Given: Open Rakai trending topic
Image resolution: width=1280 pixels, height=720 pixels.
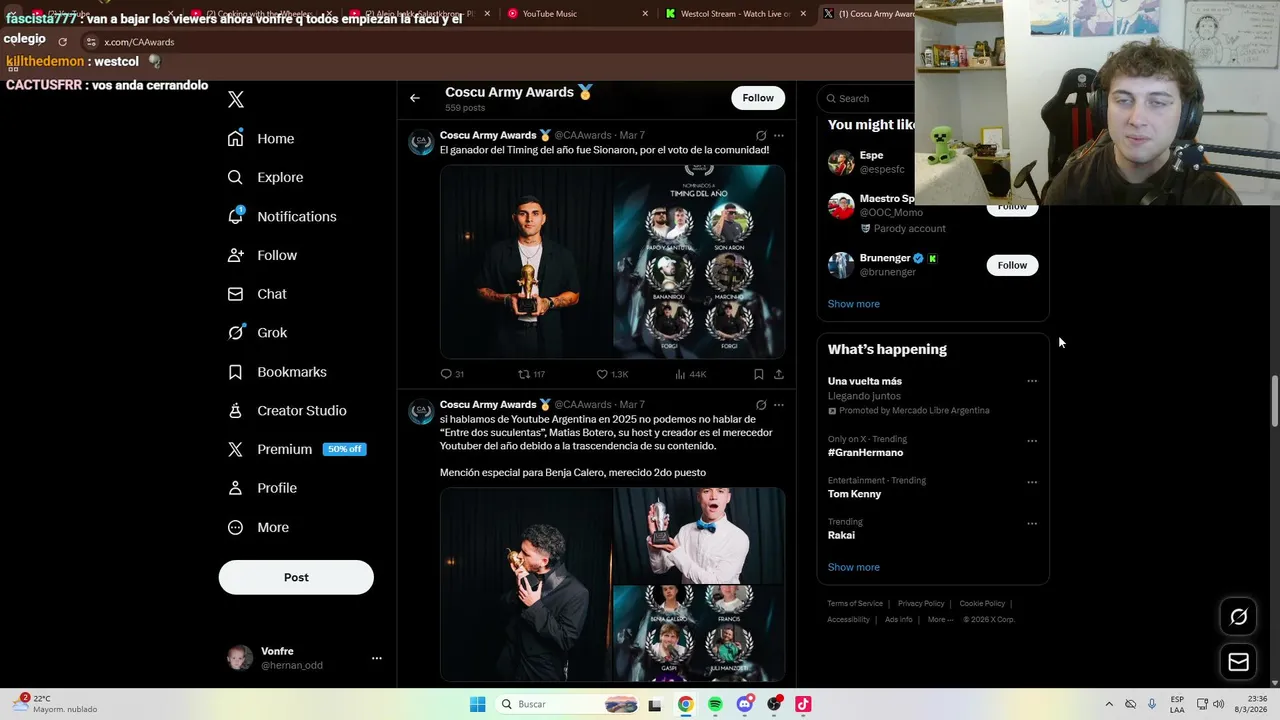Looking at the screenshot, I should click(841, 535).
